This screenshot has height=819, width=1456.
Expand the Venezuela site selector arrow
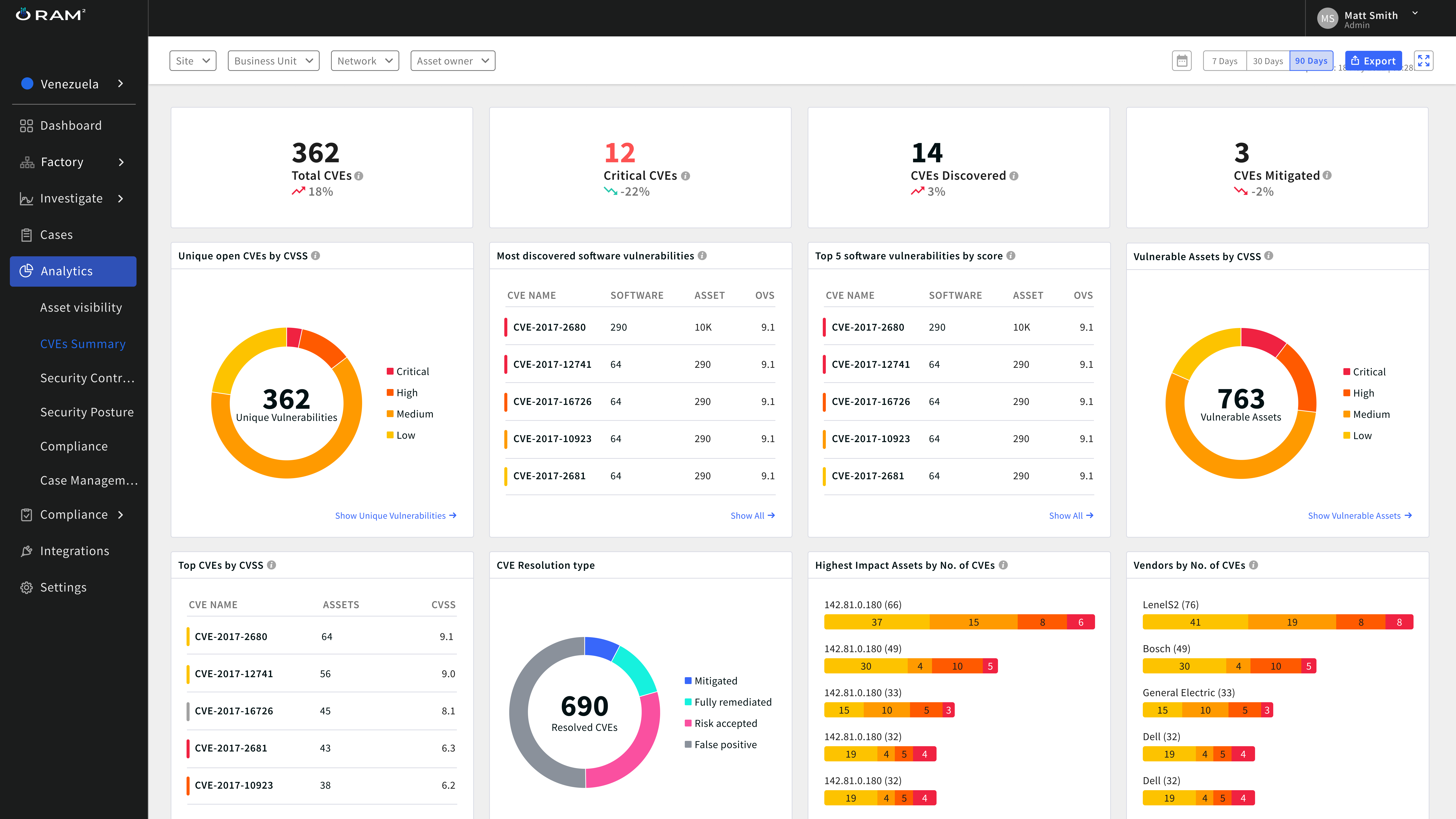[x=120, y=84]
